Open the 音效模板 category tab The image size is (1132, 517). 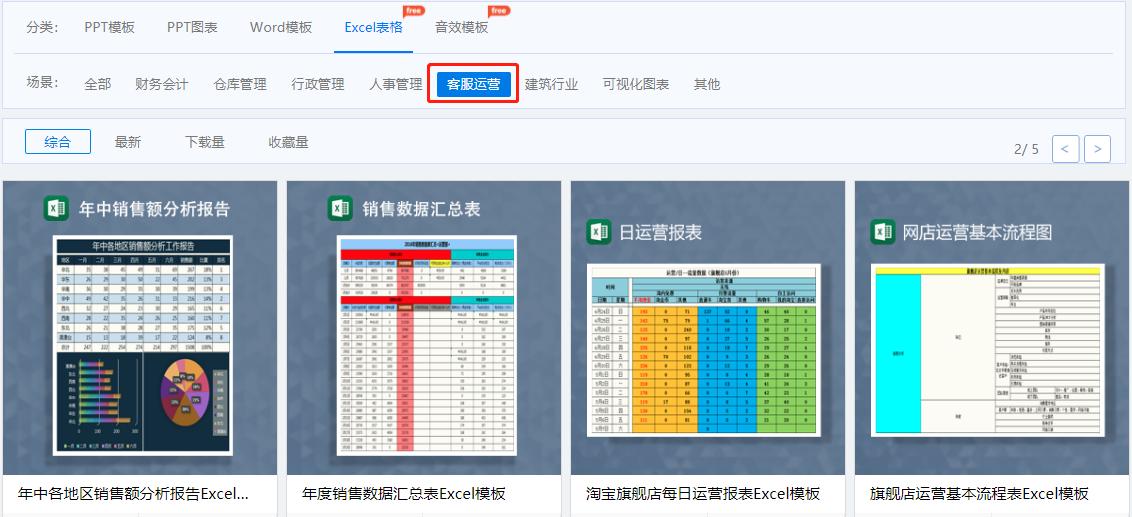click(x=461, y=27)
